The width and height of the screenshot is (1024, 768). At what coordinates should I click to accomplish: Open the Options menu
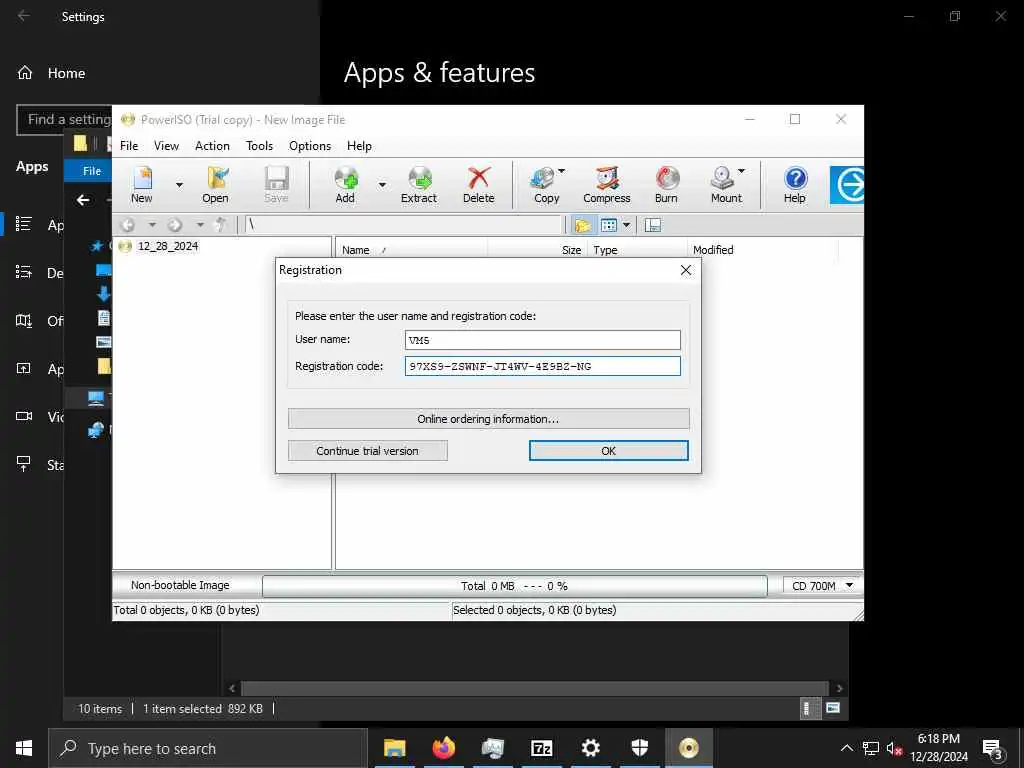tap(310, 146)
